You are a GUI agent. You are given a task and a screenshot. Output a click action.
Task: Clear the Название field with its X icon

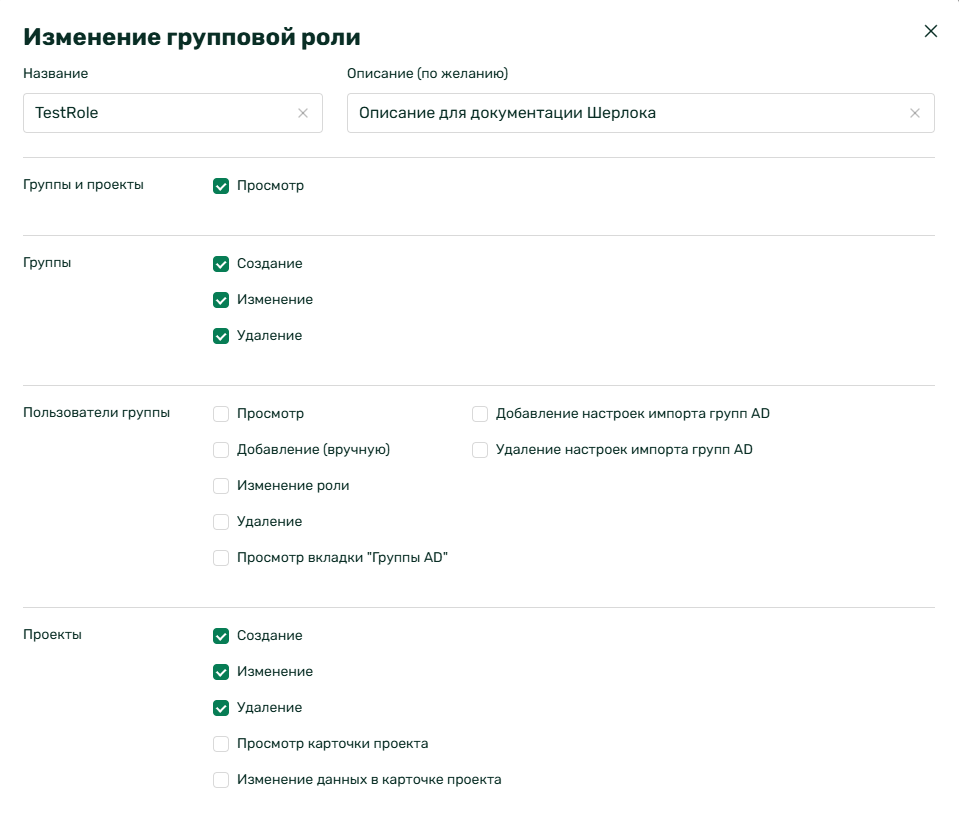303,113
